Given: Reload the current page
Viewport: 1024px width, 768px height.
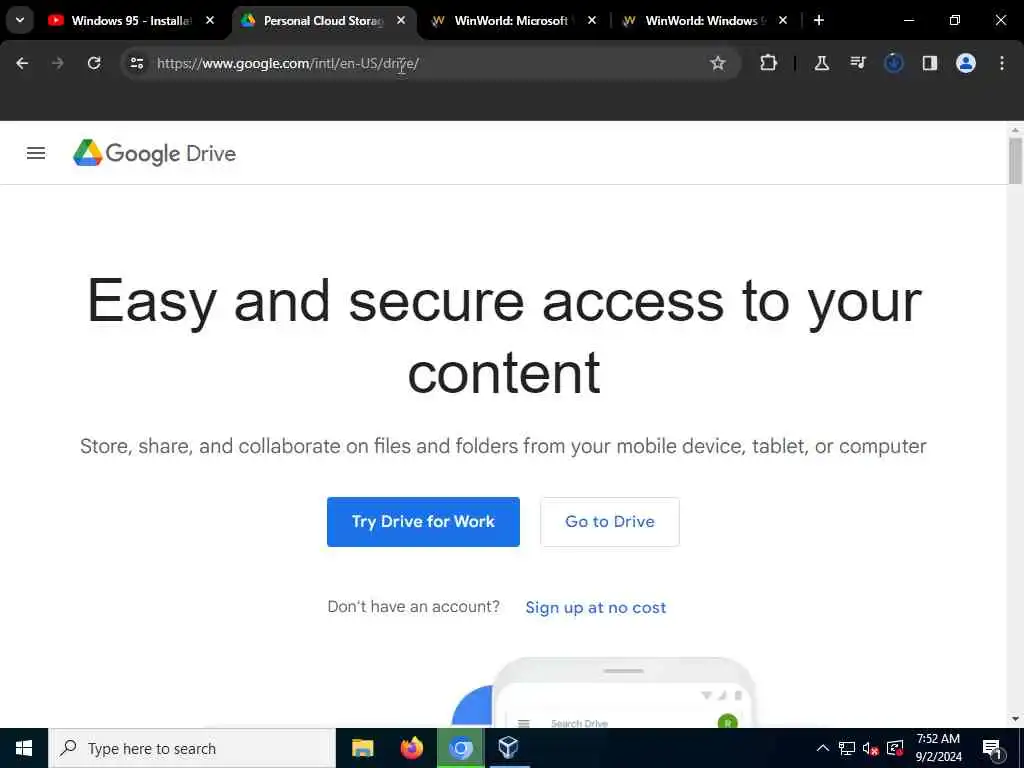Looking at the screenshot, I should (x=94, y=63).
